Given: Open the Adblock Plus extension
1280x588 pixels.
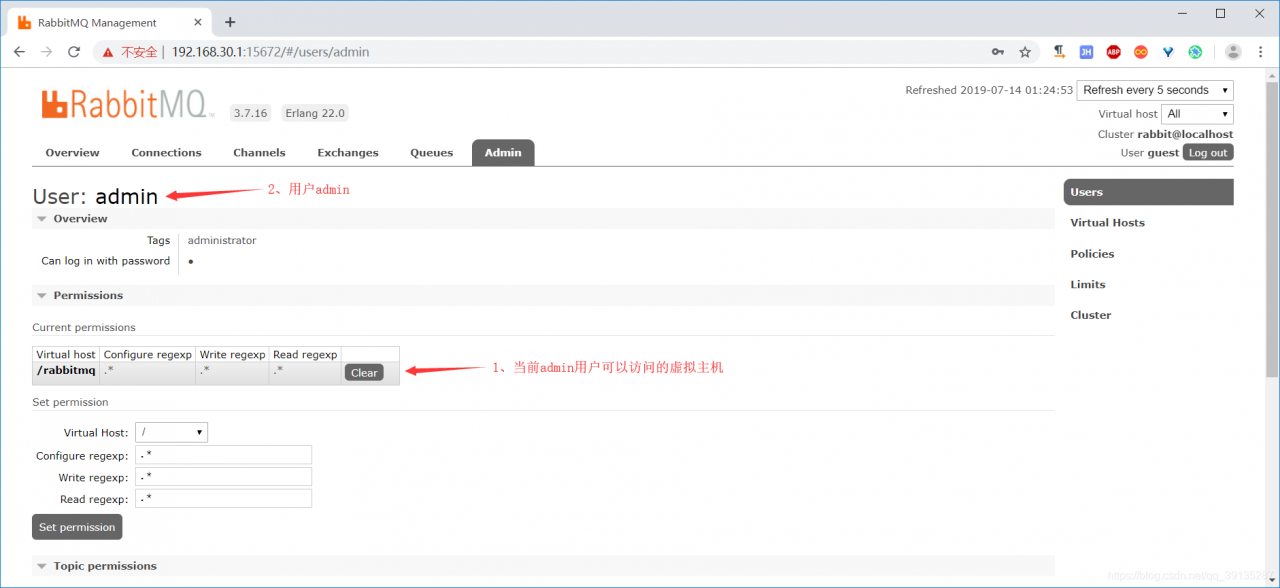Looking at the screenshot, I should click(1113, 52).
